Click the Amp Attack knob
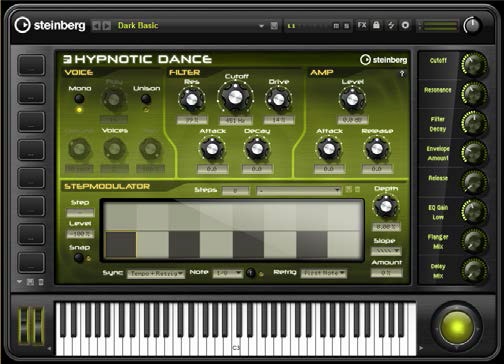 tap(329, 149)
